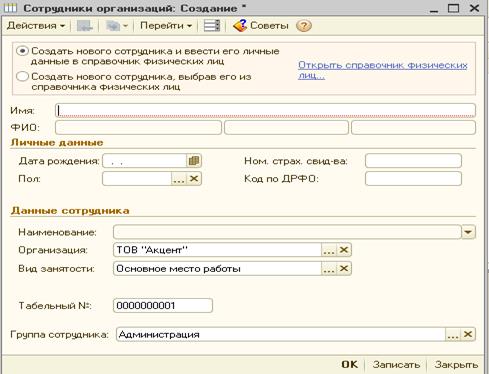This screenshot has height=374, width=489.
Task: Click the Дата рождения date field
Action: tap(144, 161)
